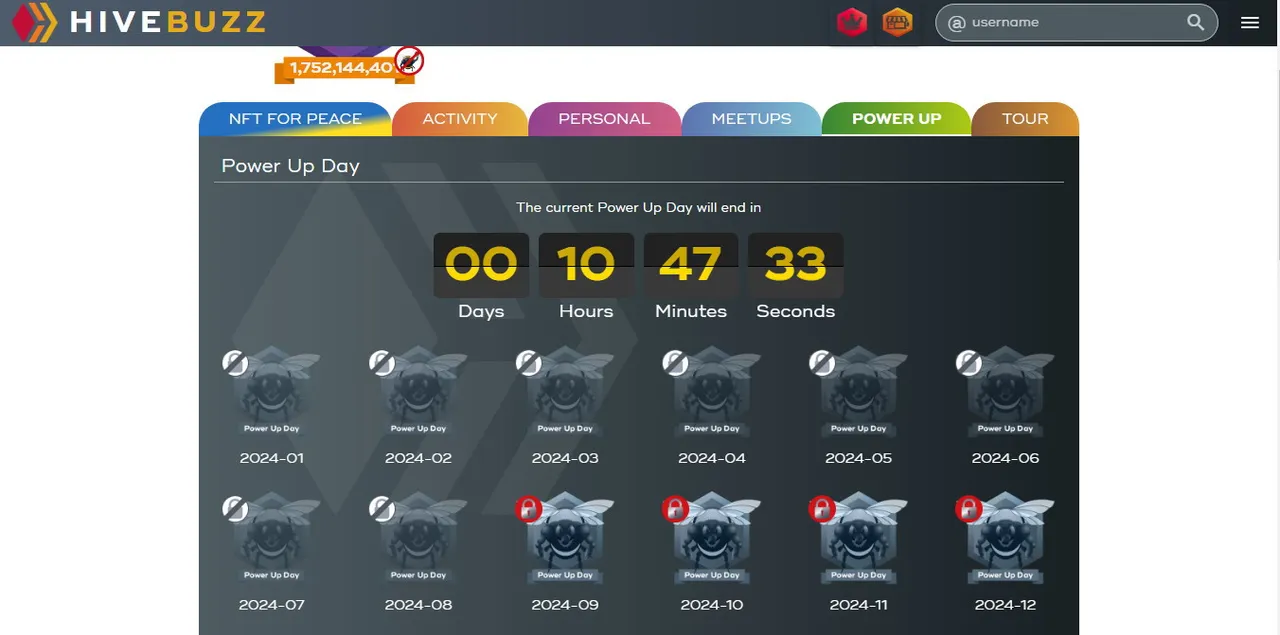The height and width of the screenshot is (635, 1280).
Task: Click the missed icon on 2024-04 badge
Action: pos(675,362)
